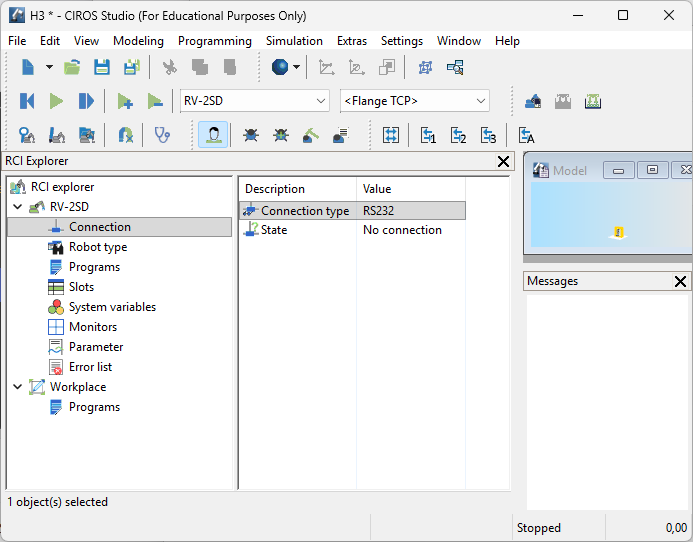Click the model libraries icon in top toolbar
Image resolution: width=693 pixels, height=542 pixels.
pyautogui.click(x=425, y=67)
